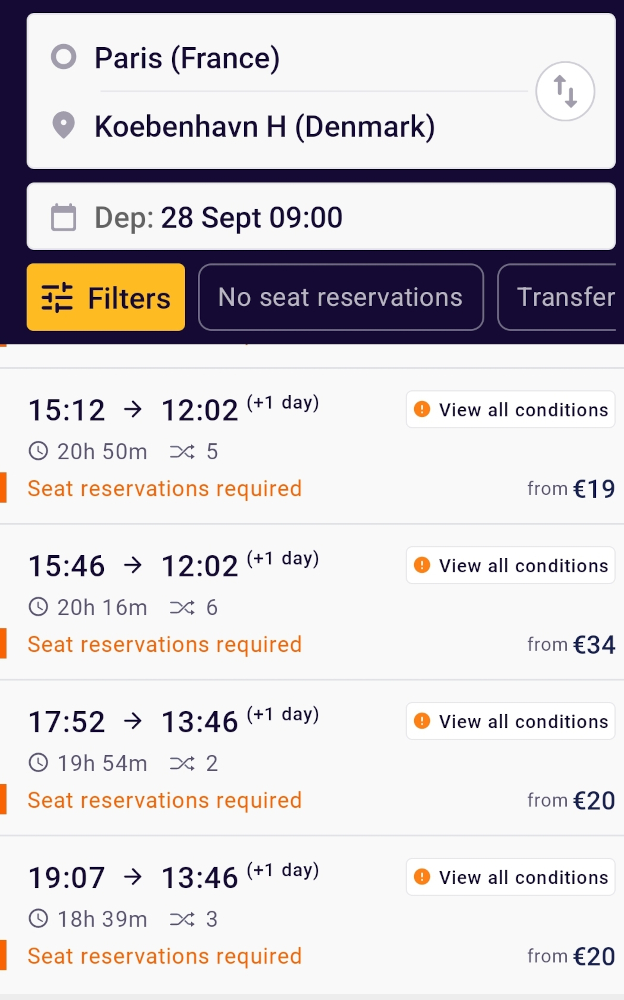Click clock icon next to 18h 39m
Screen dimensions: 624x1000
[x=38, y=919]
